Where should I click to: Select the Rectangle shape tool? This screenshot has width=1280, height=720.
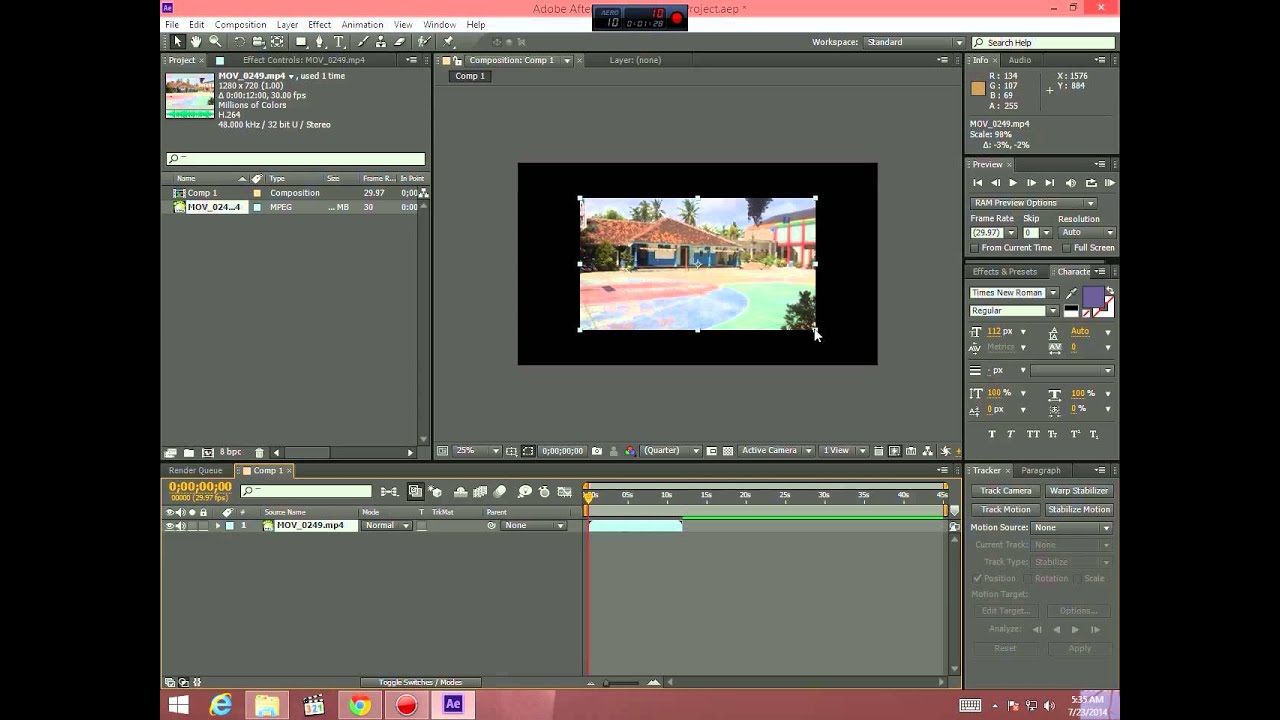tap(300, 42)
